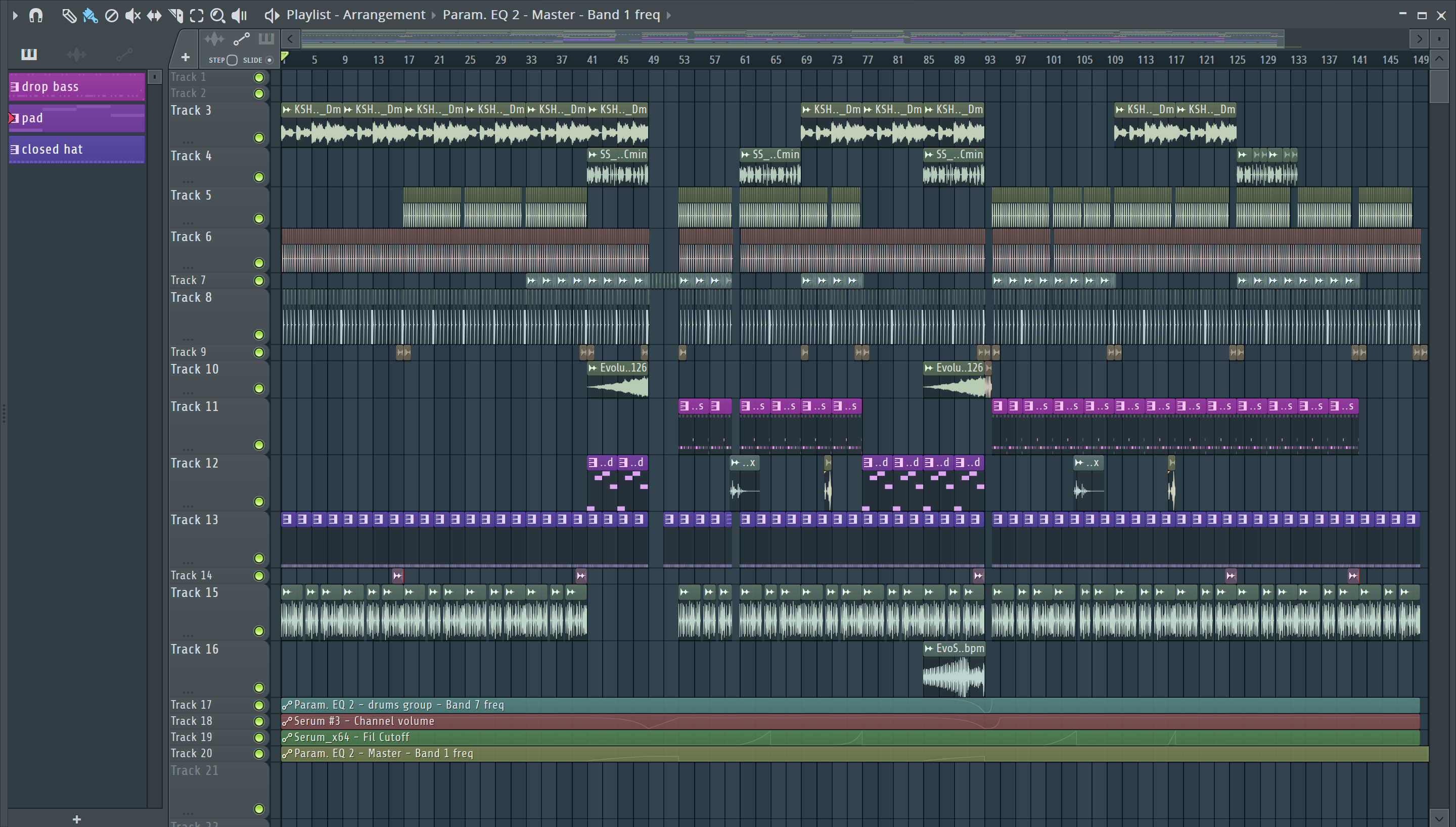This screenshot has height=827, width=1456.
Task: Mute Track 11 with its green LED
Action: (x=259, y=445)
